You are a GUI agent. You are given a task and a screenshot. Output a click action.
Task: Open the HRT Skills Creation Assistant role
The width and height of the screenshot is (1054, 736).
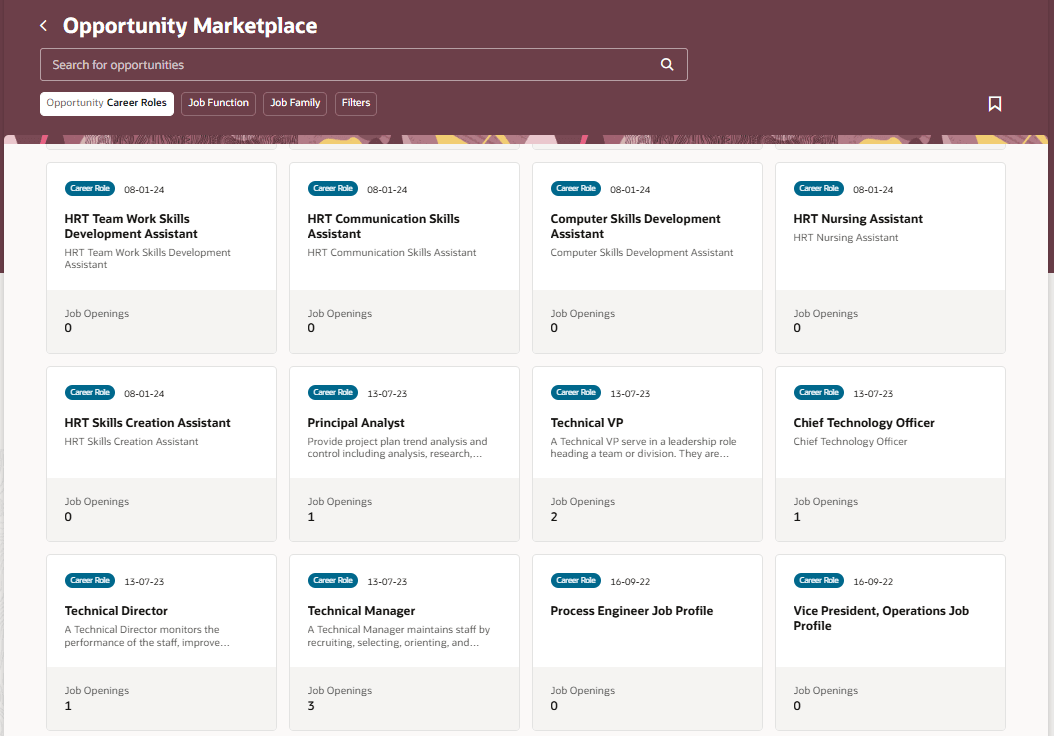[147, 422]
